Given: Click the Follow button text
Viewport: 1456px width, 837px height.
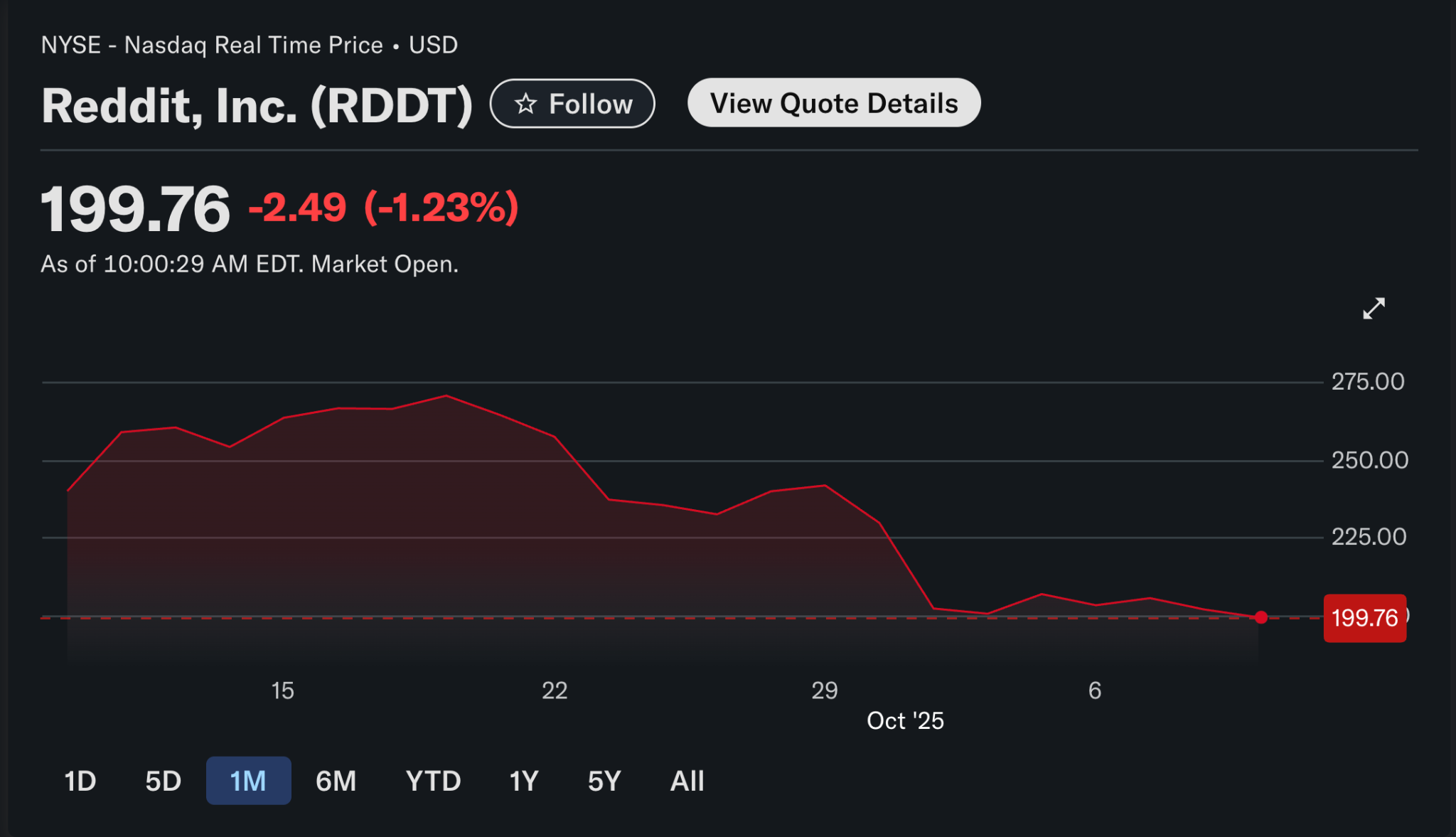Looking at the screenshot, I should (590, 104).
